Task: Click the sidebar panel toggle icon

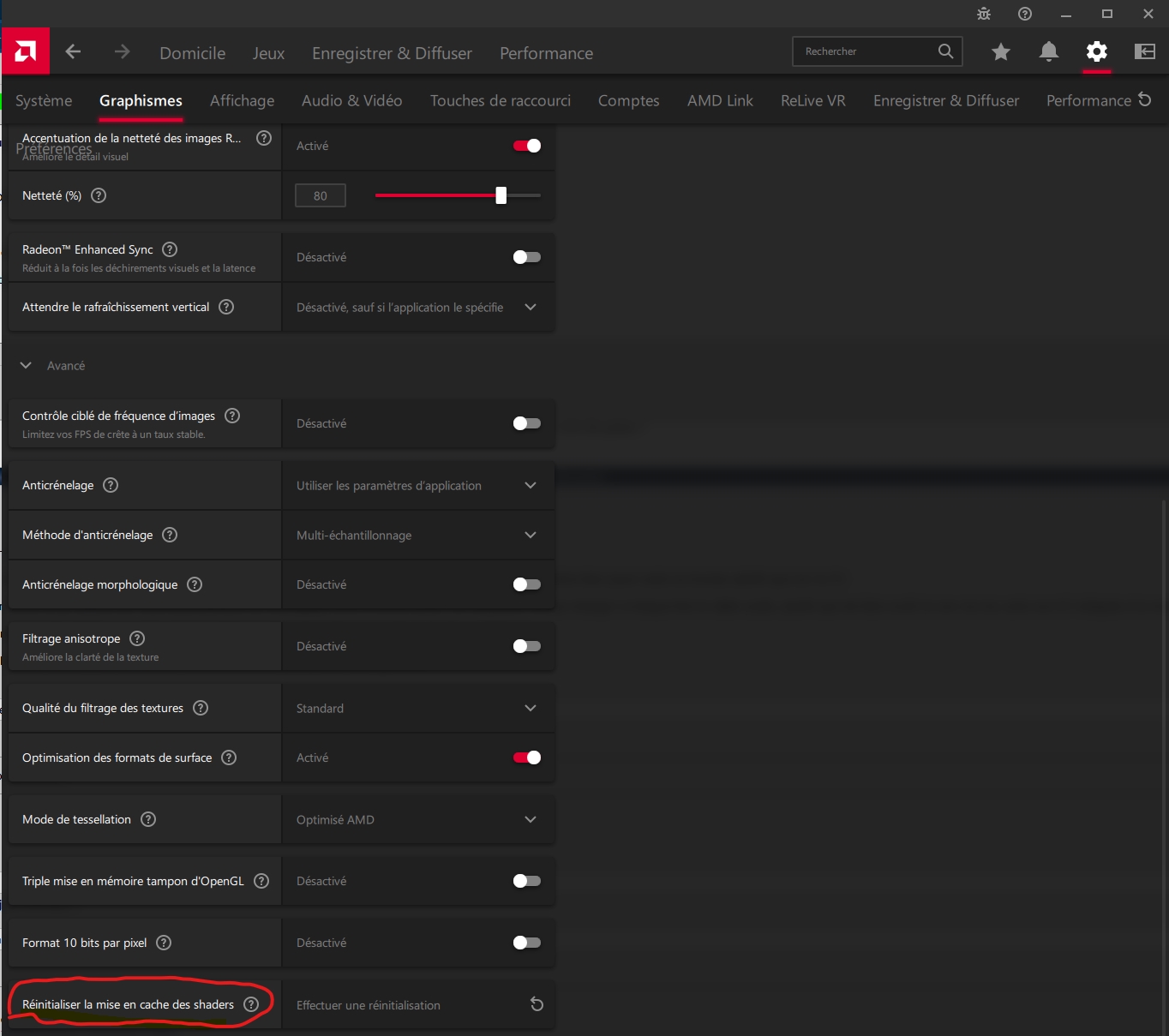Action: pyautogui.click(x=1144, y=52)
